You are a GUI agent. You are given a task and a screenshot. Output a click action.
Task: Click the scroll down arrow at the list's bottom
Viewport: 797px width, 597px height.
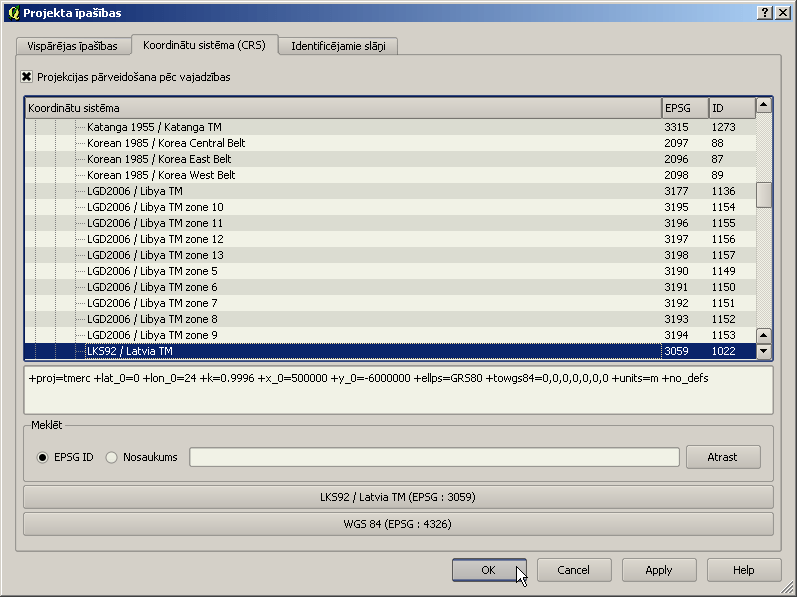click(764, 351)
